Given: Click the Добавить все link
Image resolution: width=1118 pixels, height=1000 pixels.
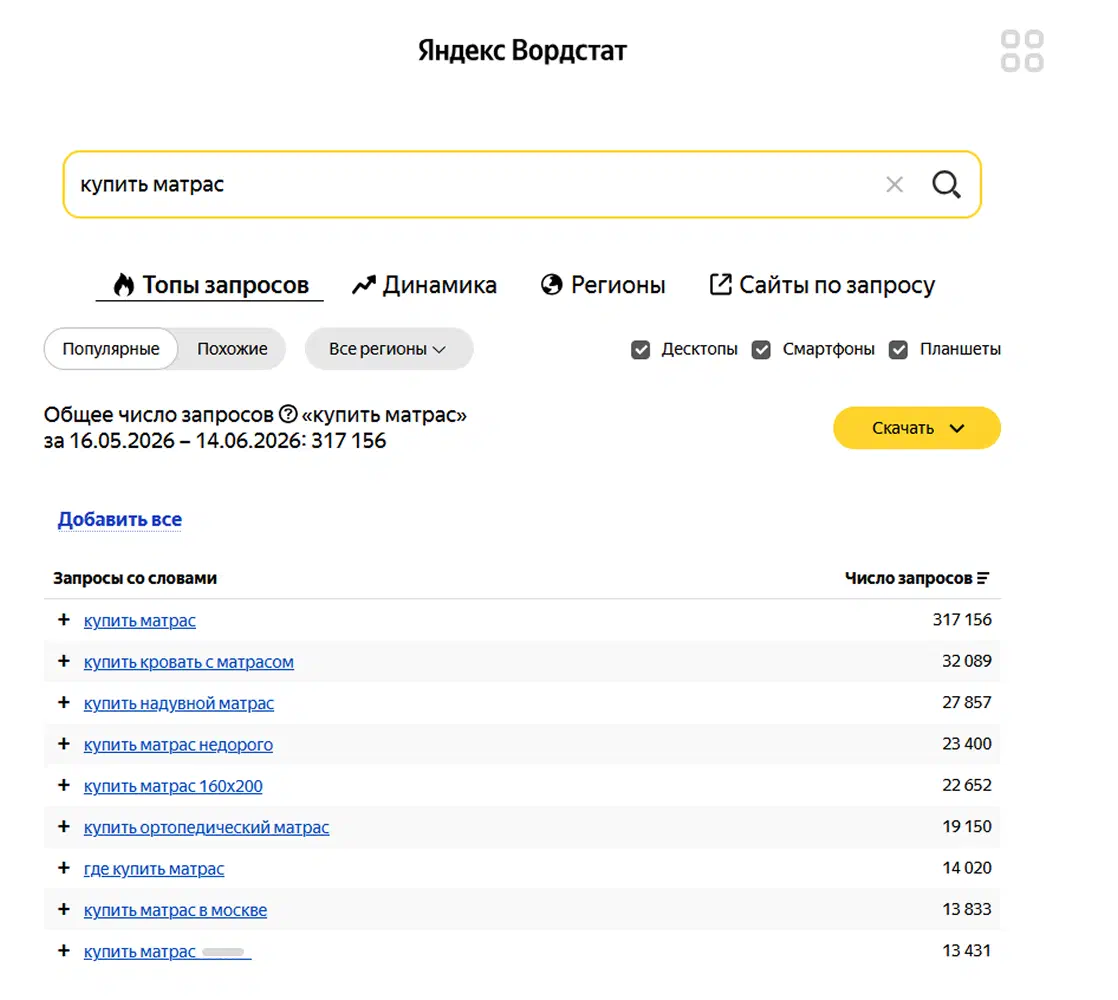Looking at the screenshot, I should 120,519.
